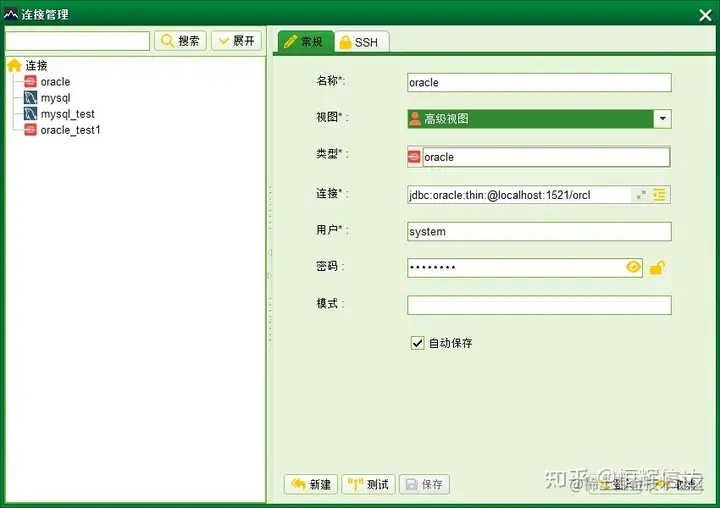
Task: Click the 用户 field containing system
Action: (539, 231)
